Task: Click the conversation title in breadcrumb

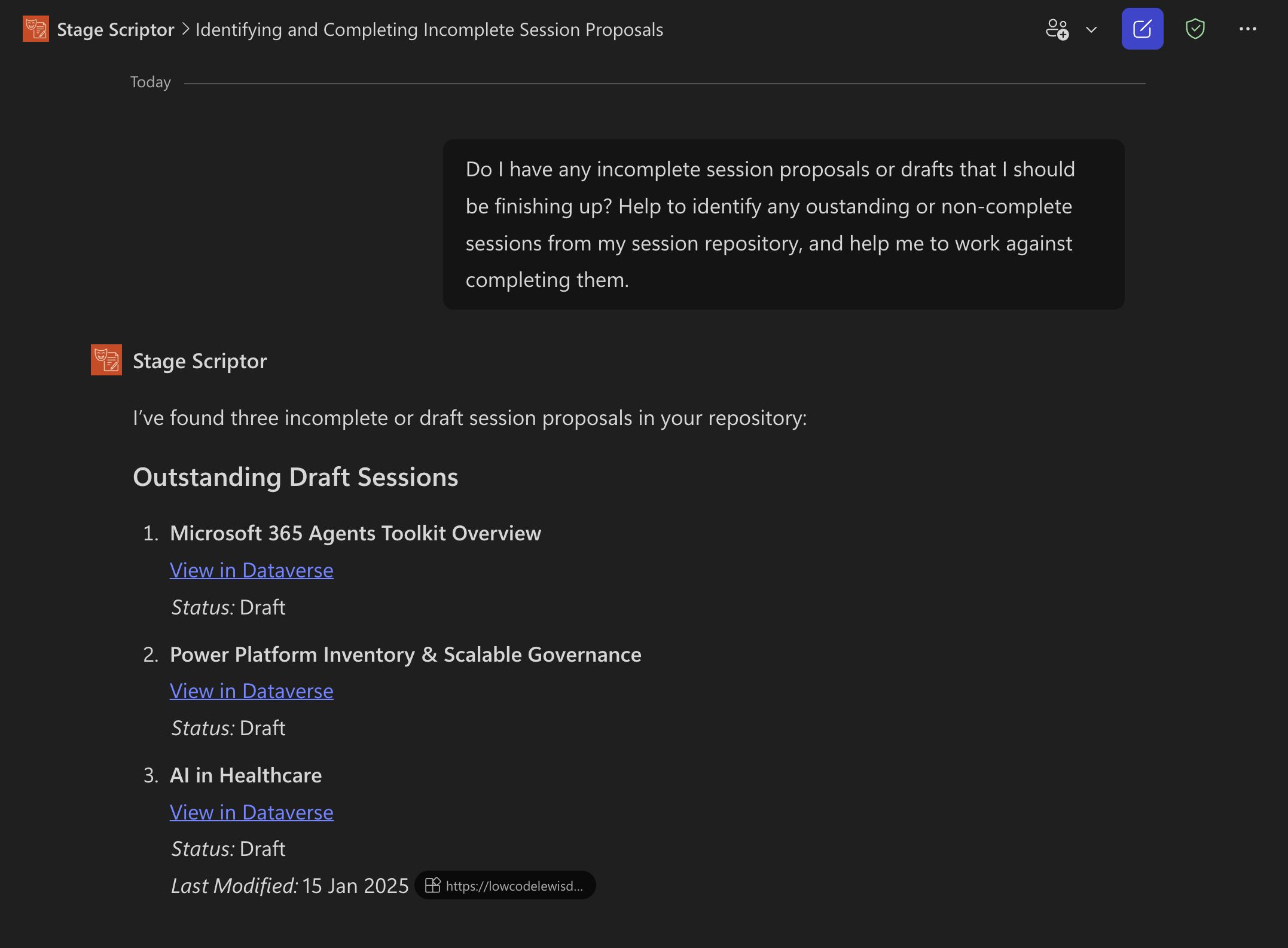Action: point(429,29)
